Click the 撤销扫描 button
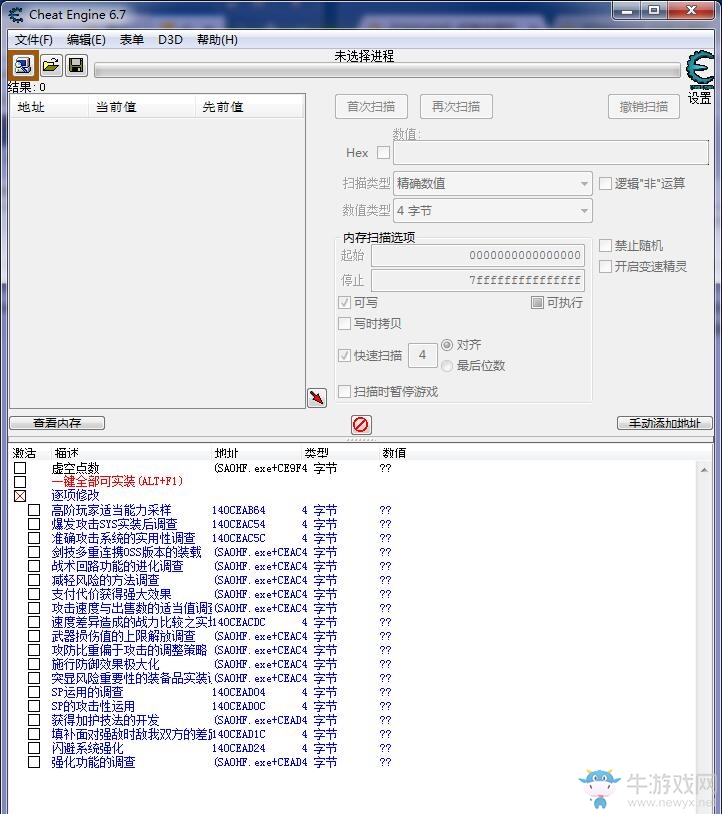The height and width of the screenshot is (814, 722). pos(644,106)
